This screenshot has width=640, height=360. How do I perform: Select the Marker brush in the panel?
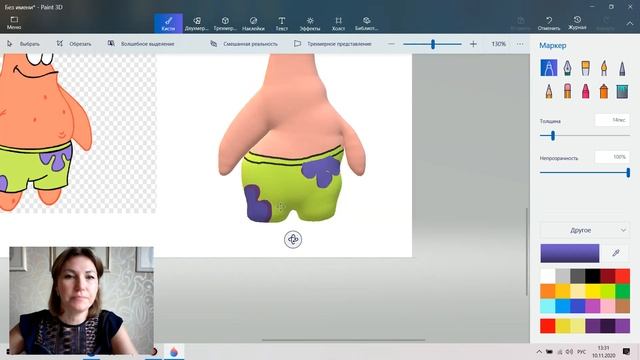(549, 68)
